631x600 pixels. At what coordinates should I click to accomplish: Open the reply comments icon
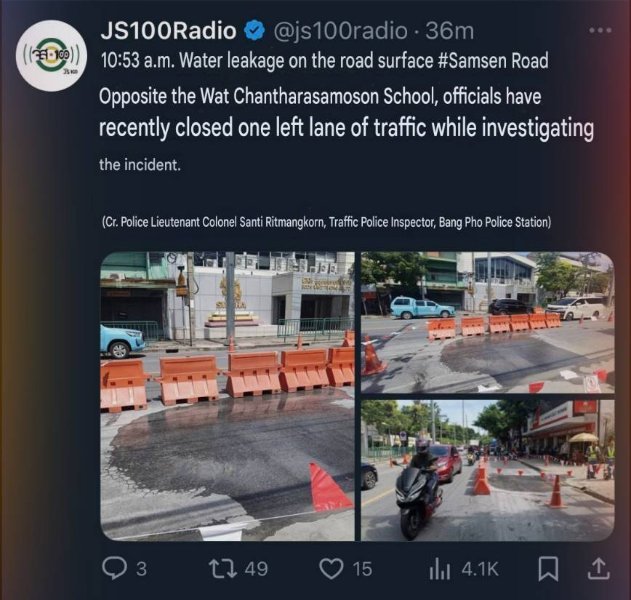[x=115, y=568]
